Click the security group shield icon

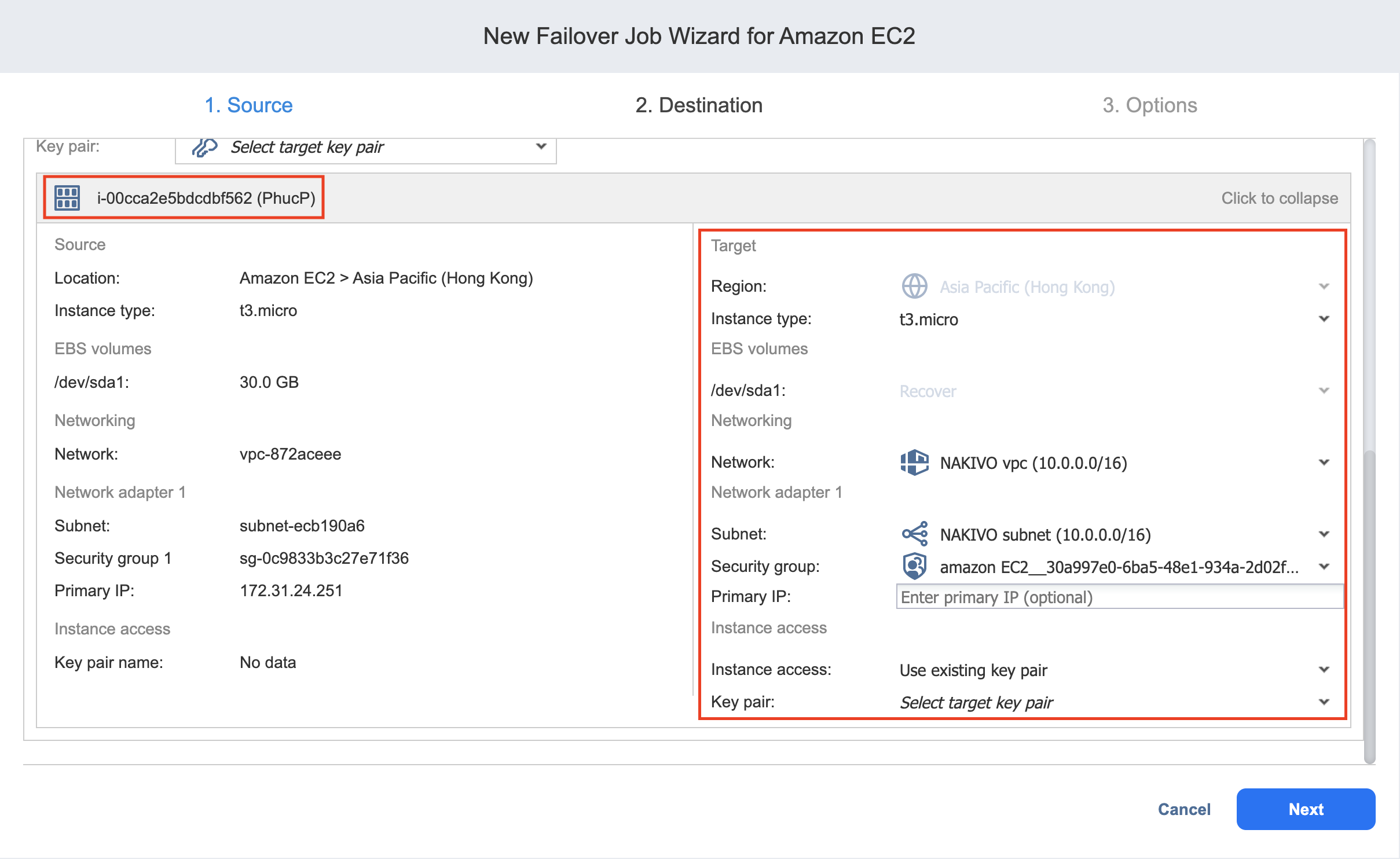tap(915, 566)
